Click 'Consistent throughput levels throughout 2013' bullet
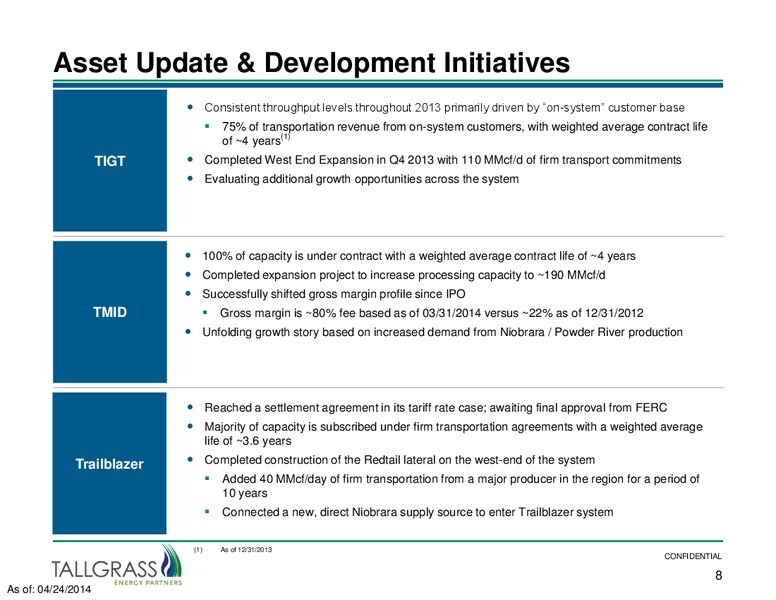776x600 pixels. (x=444, y=107)
